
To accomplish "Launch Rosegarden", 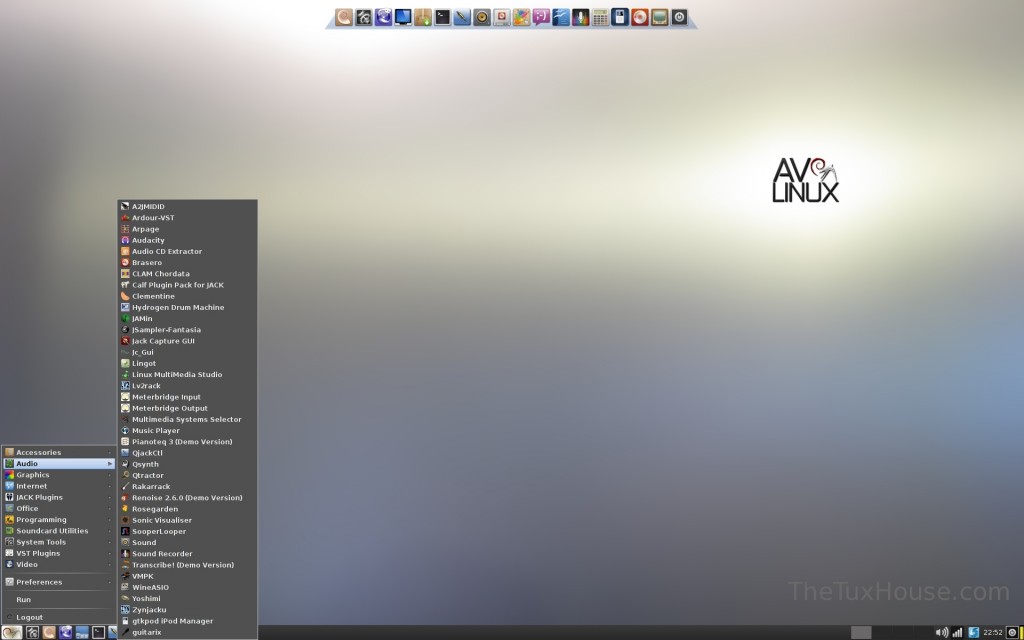I will [x=187, y=509].
